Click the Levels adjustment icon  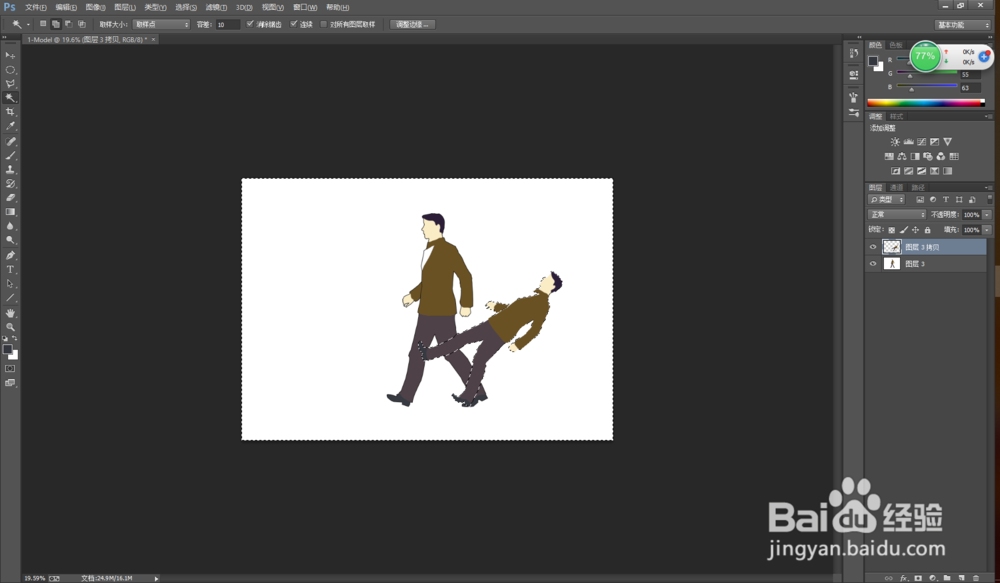[908, 142]
